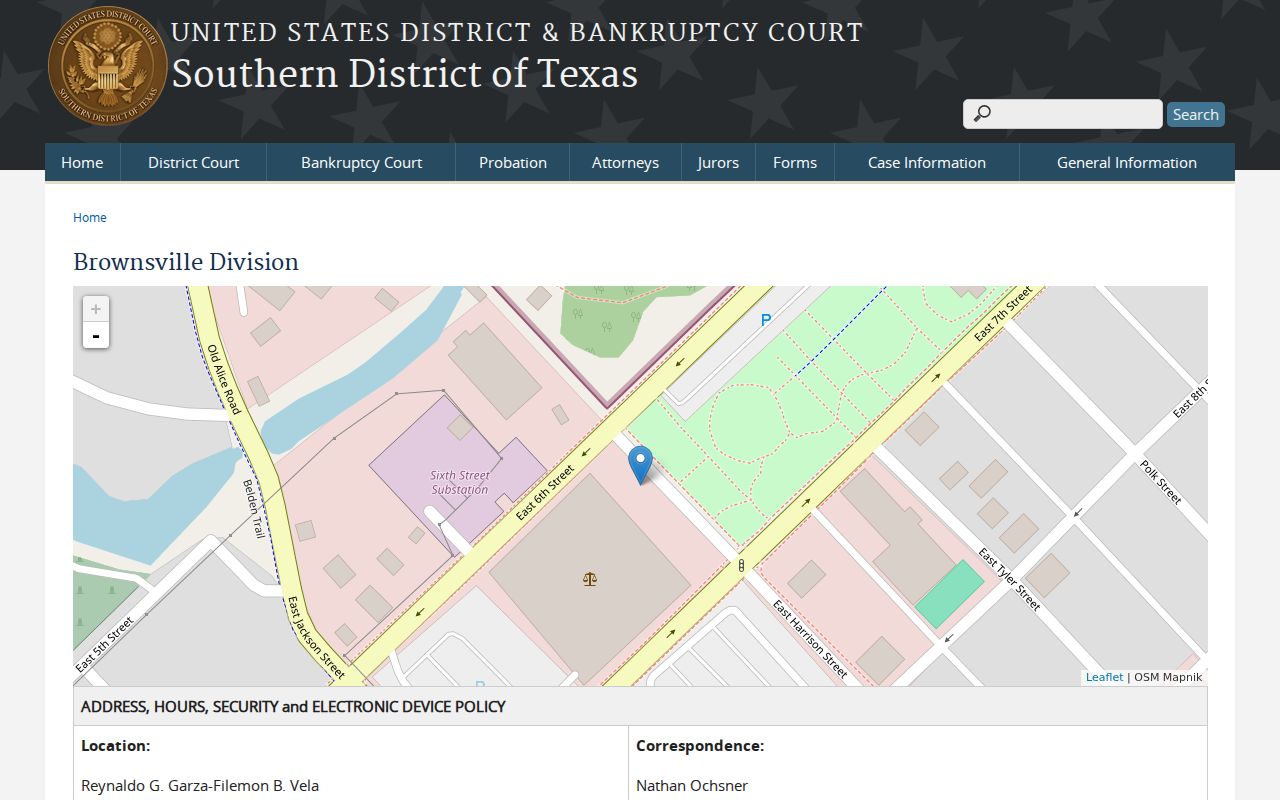Click the Location: label
The height and width of the screenshot is (800, 1280).
point(116,746)
